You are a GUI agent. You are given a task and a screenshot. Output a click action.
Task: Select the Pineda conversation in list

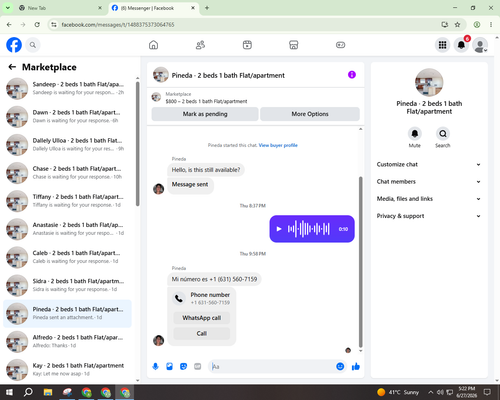point(67,313)
